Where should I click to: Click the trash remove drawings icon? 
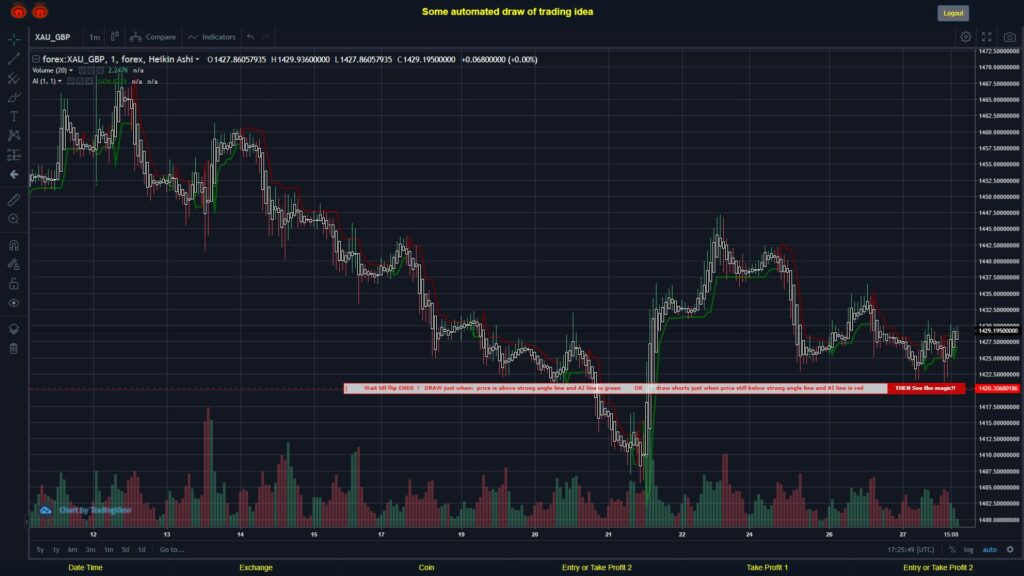point(14,348)
